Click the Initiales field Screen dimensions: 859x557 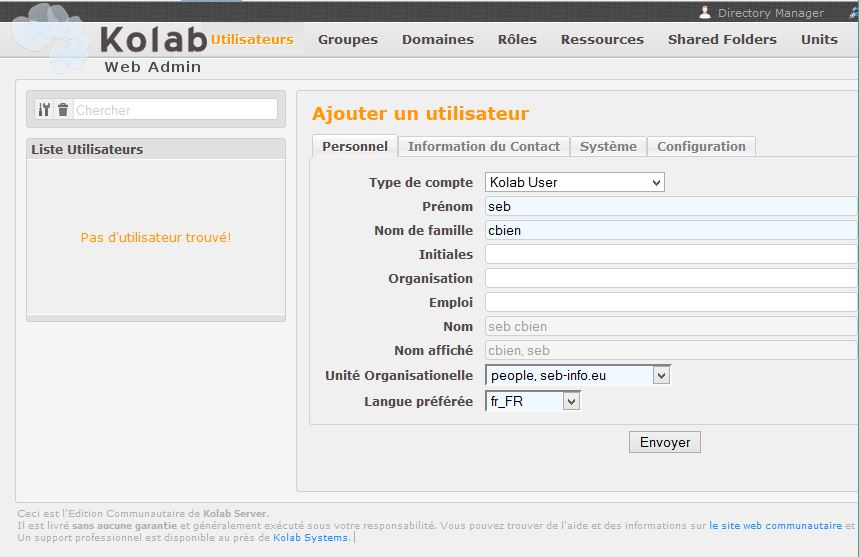pyautogui.click(x=672, y=255)
